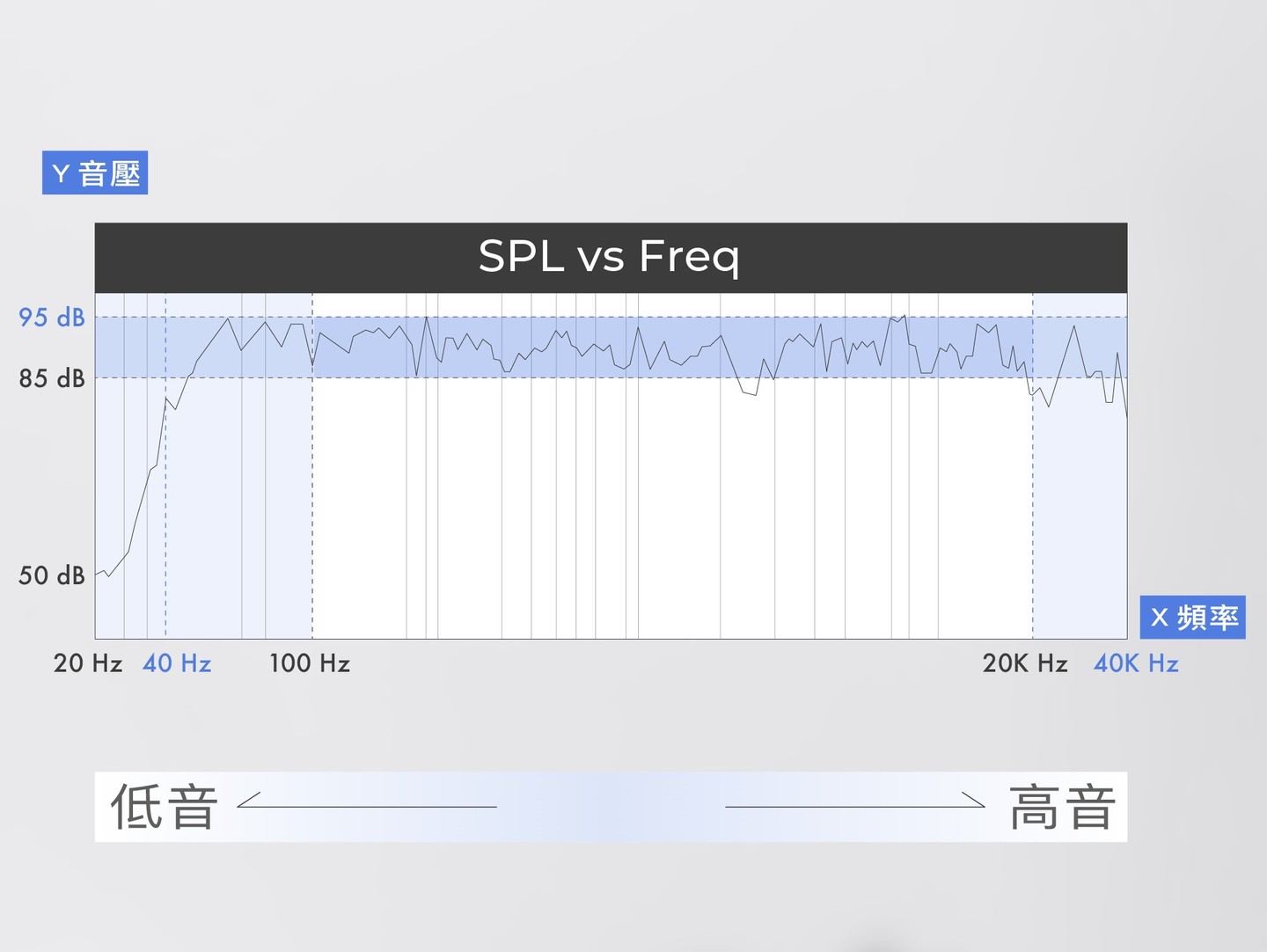Click the dashed 40 Hz vertical marker line
The height and width of the screenshot is (952, 1267).
[x=165, y=528]
